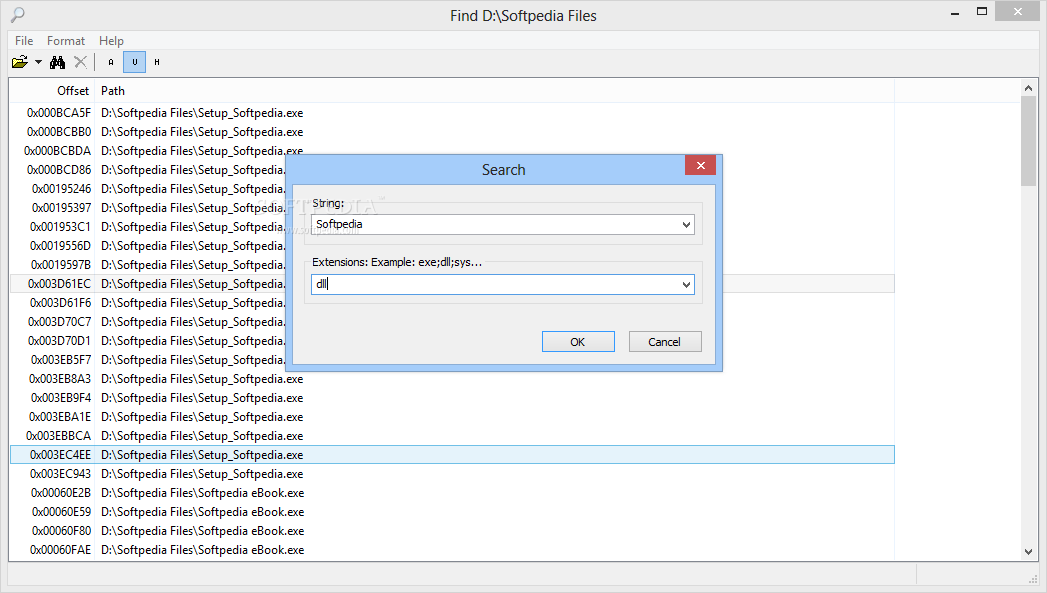The height and width of the screenshot is (593, 1047).
Task: Select highlighted row with offset 0x003EC4EE
Action: [x=452, y=455]
